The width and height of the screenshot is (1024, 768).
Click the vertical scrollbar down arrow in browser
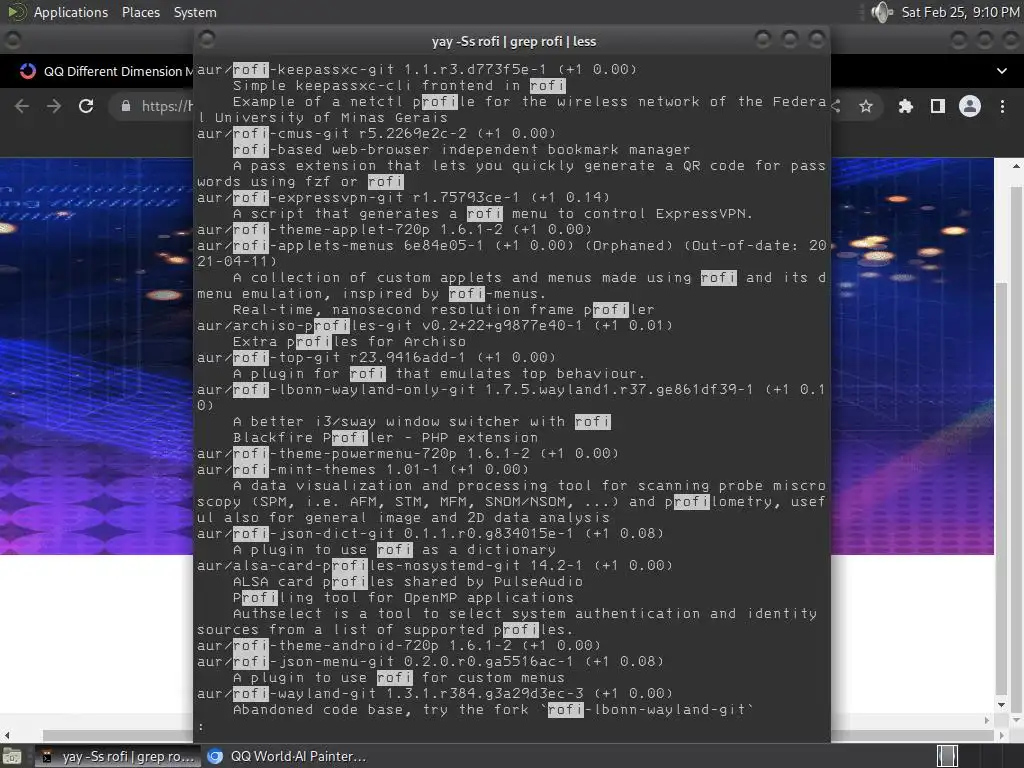tap(1016, 720)
